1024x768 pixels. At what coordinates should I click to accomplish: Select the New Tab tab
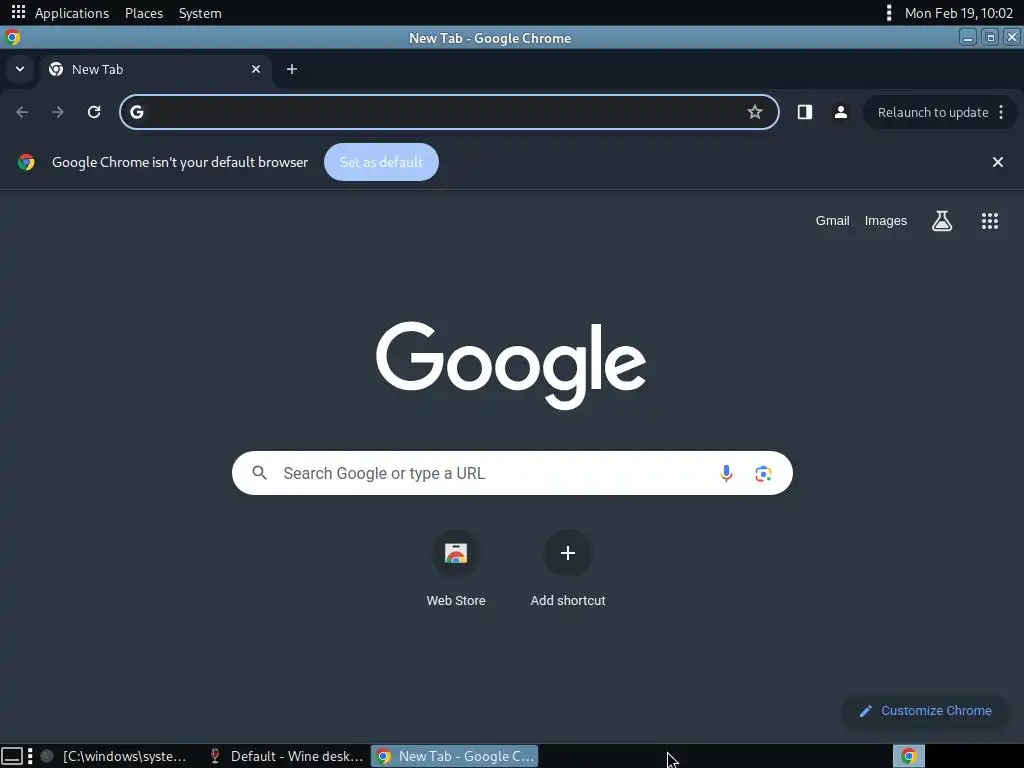(x=155, y=69)
